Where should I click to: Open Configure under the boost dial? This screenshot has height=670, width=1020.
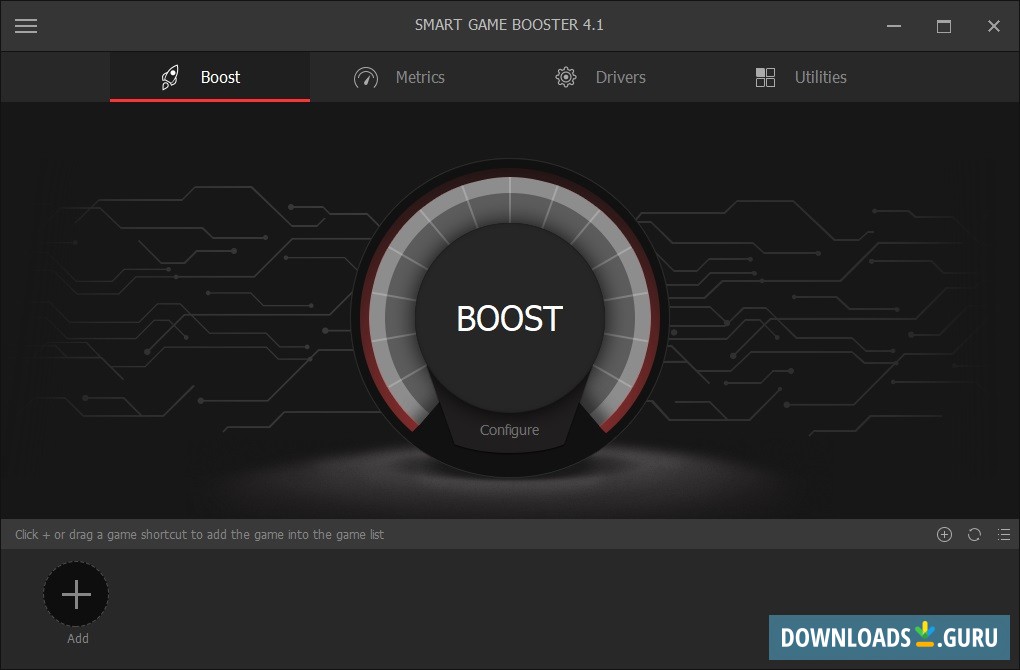509,430
